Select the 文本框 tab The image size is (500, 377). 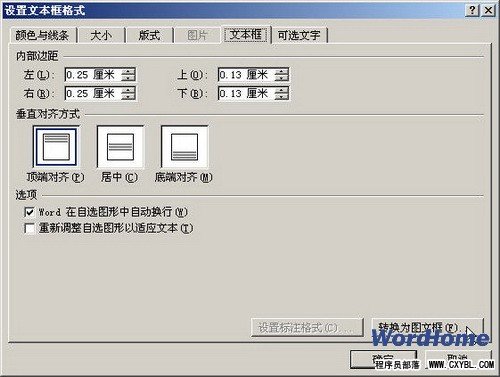coord(246,35)
